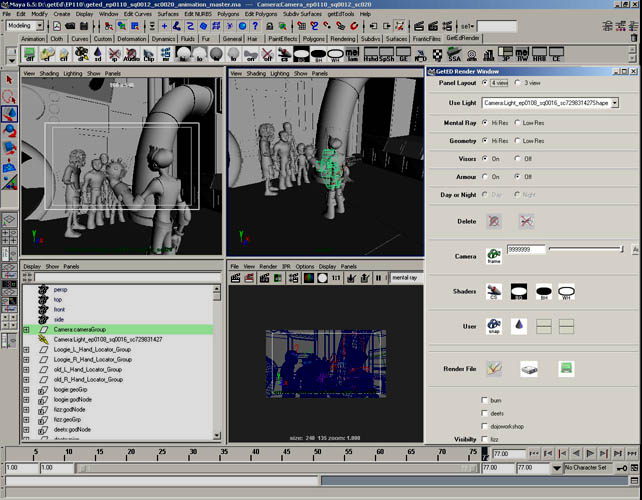The image size is (642, 500).
Task: Click the camera frame number field
Action: (525, 249)
